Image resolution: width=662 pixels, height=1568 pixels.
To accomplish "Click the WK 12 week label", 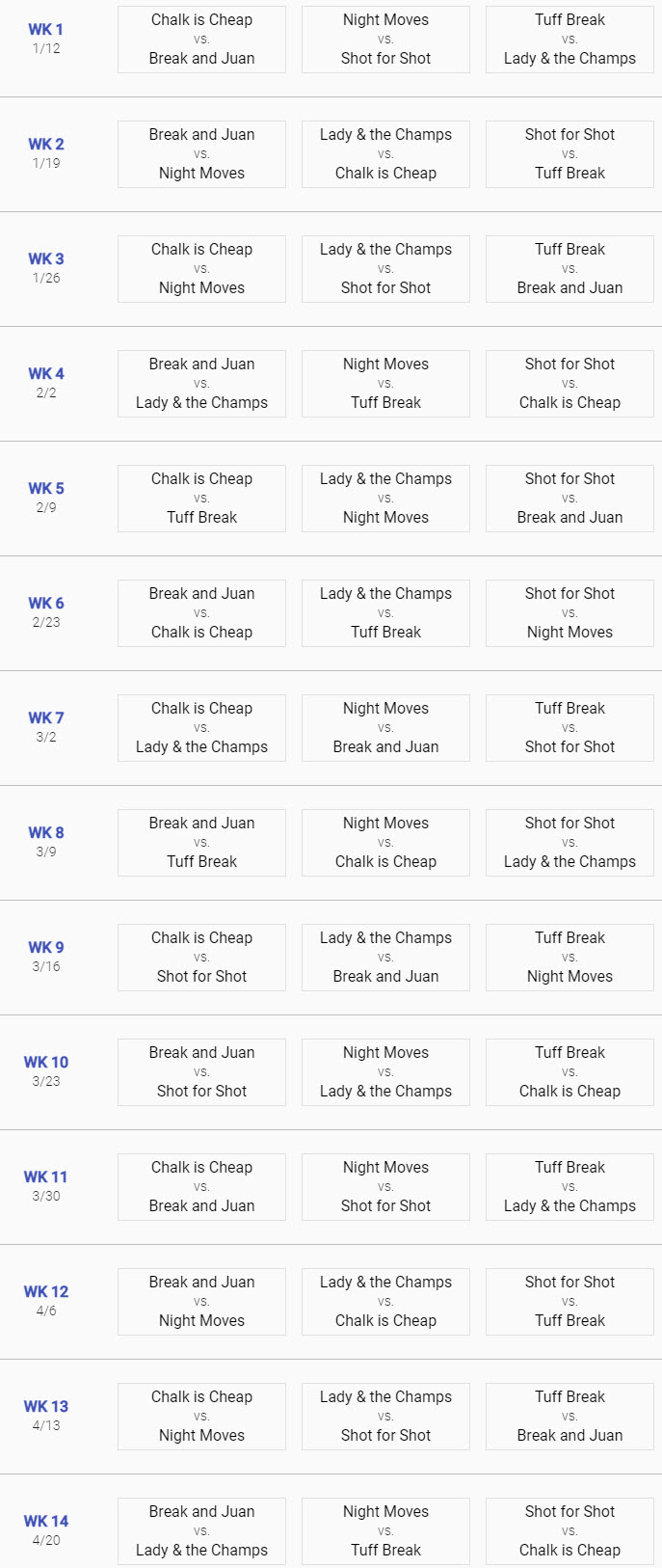I will (x=46, y=1291).
